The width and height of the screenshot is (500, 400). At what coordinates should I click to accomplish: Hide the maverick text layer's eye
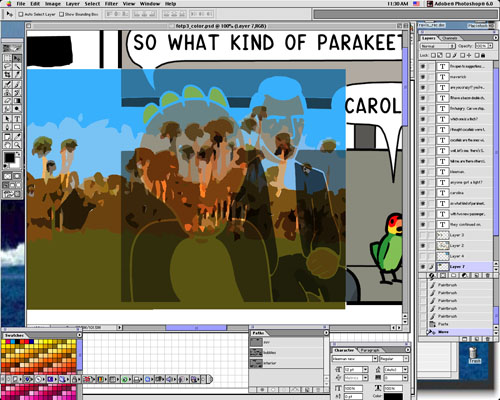click(x=423, y=77)
